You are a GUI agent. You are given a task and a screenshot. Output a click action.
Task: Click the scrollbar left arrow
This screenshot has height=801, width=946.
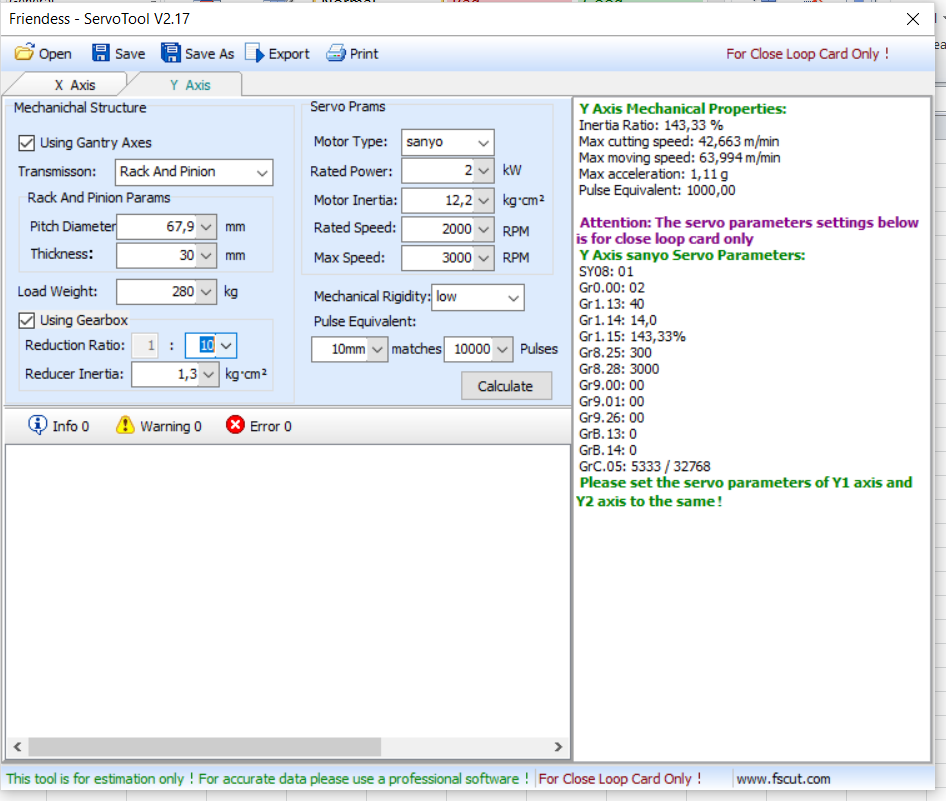coord(17,747)
